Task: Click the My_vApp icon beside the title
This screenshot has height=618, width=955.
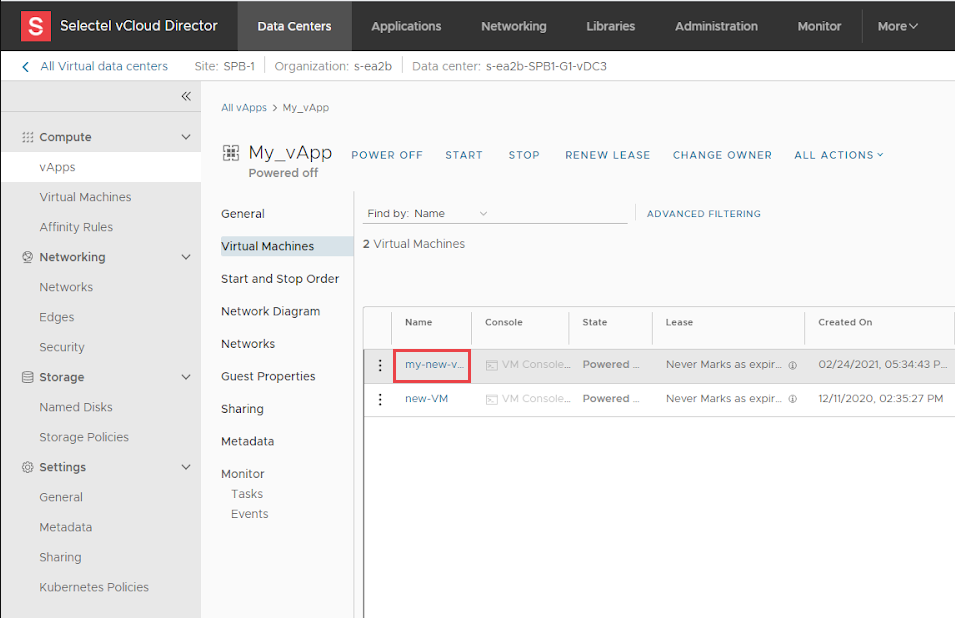Action: click(x=231, y=153)
